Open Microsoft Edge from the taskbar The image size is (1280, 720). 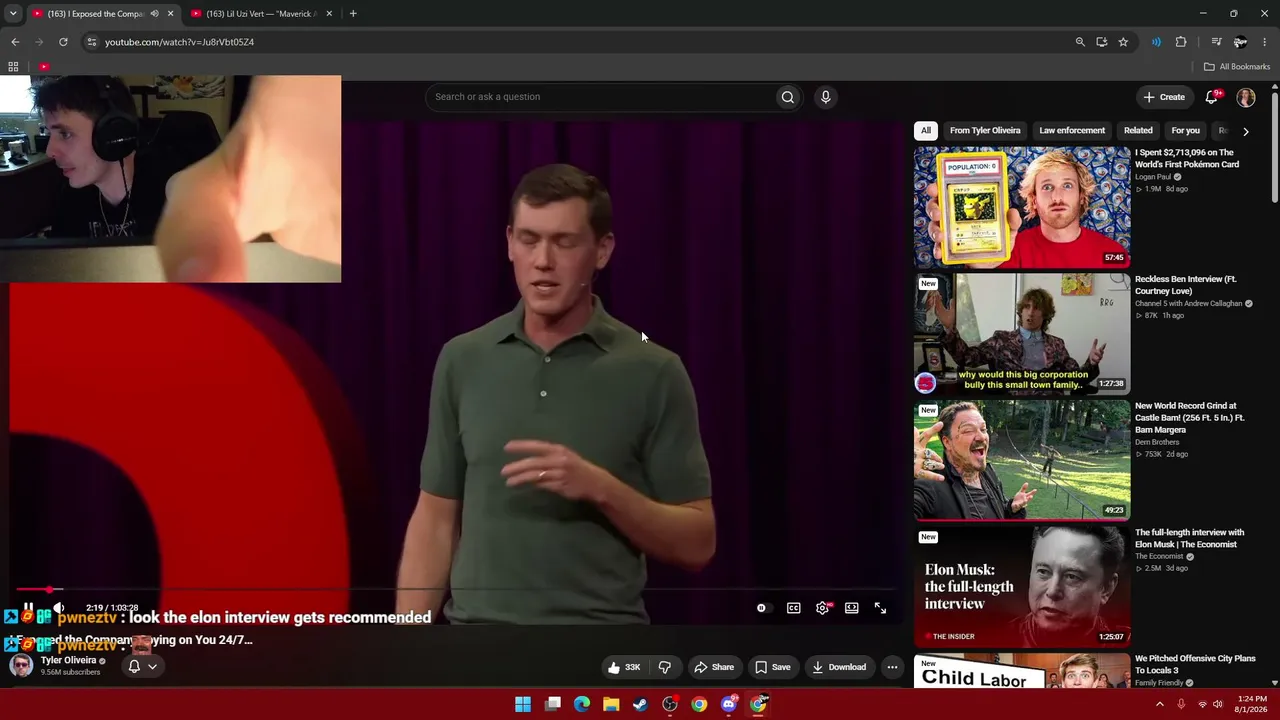[582, 705]
